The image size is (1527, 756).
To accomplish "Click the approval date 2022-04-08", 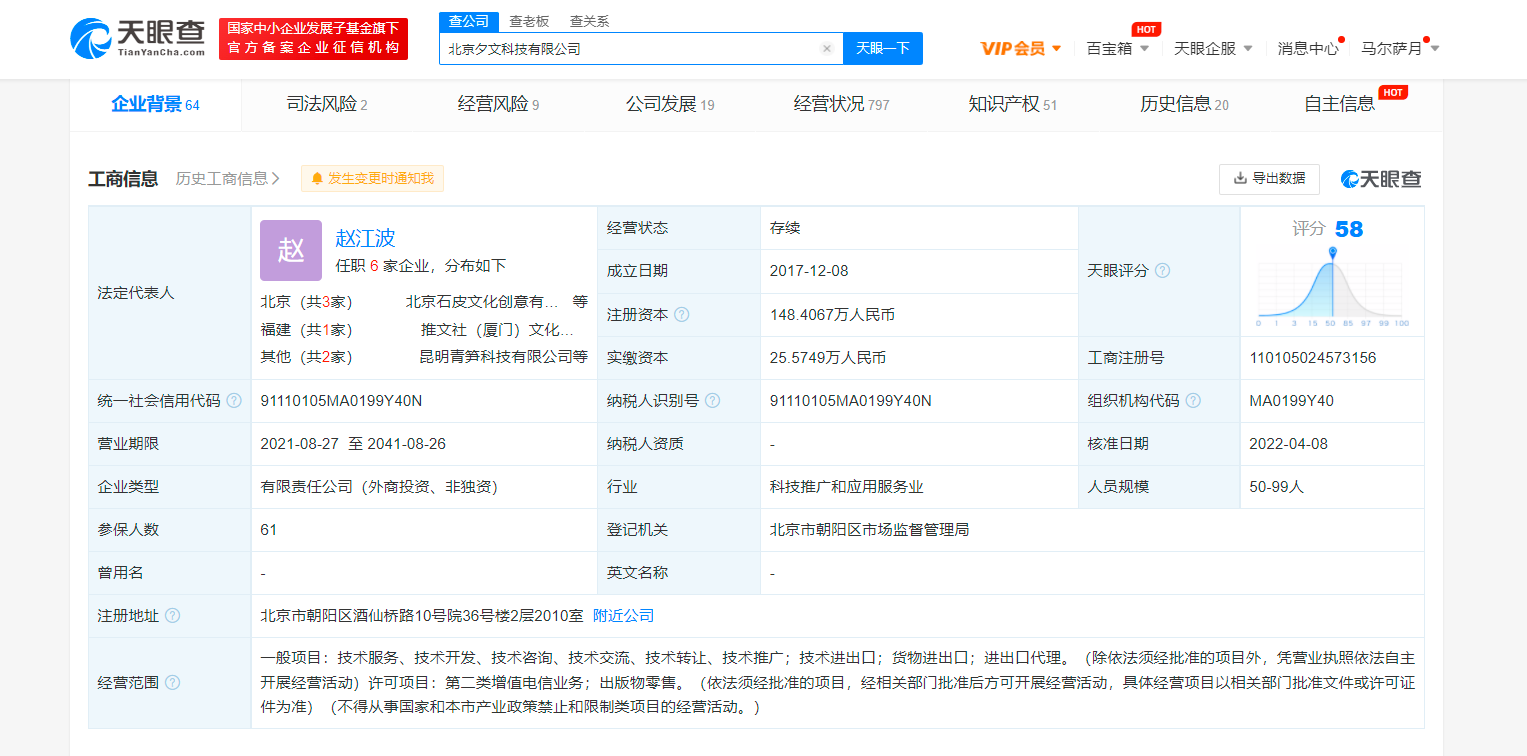I will click(x=1289, y=443).
